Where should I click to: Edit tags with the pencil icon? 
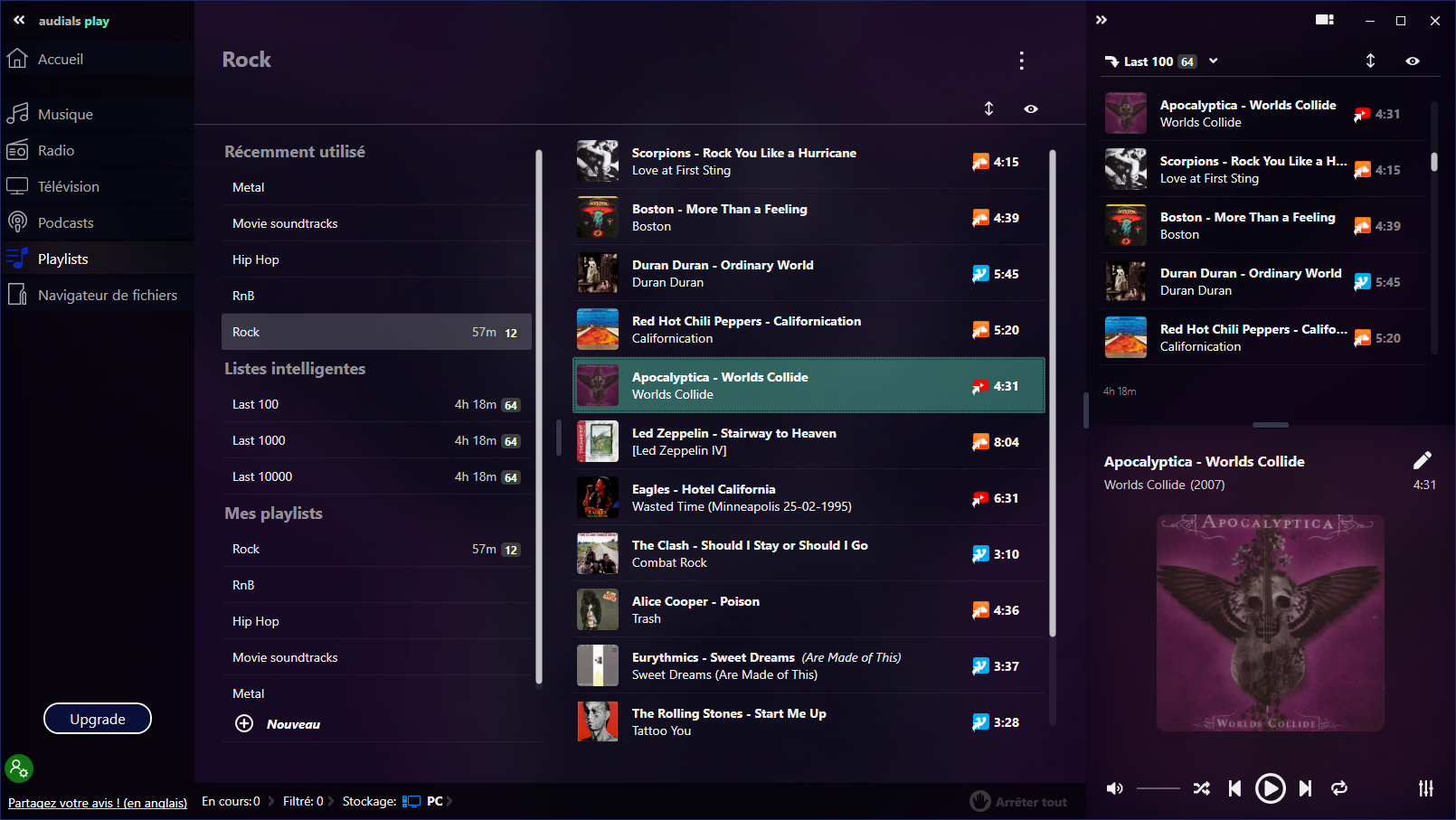tap(1422, 461)
